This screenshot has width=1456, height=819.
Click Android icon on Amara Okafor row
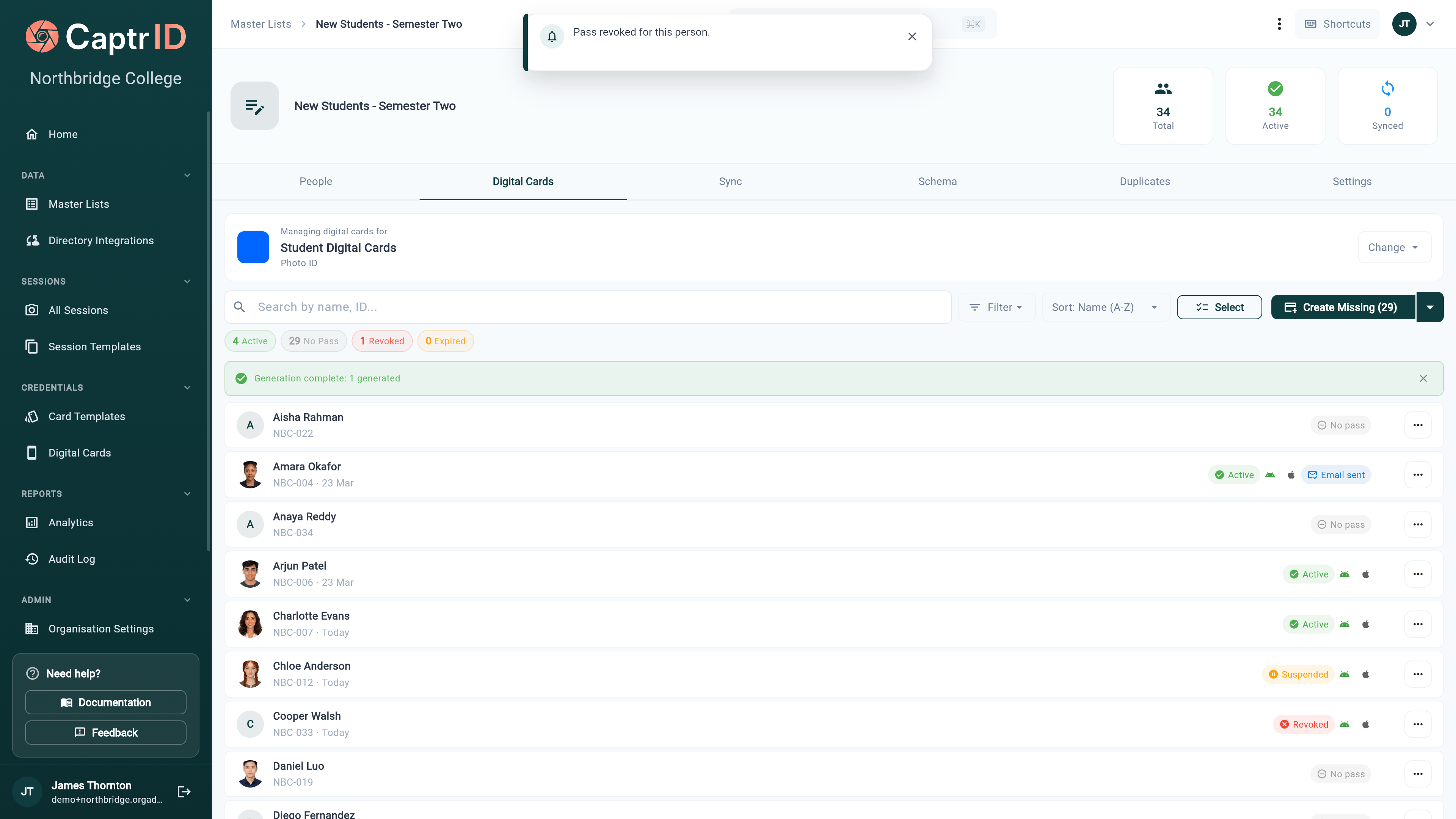click(x=1270, y=475)
